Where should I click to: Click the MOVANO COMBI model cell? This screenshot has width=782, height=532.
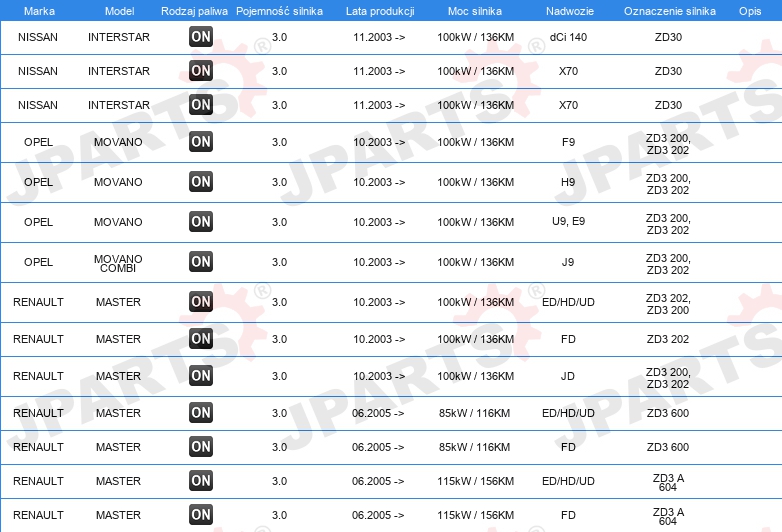(118, 263)
